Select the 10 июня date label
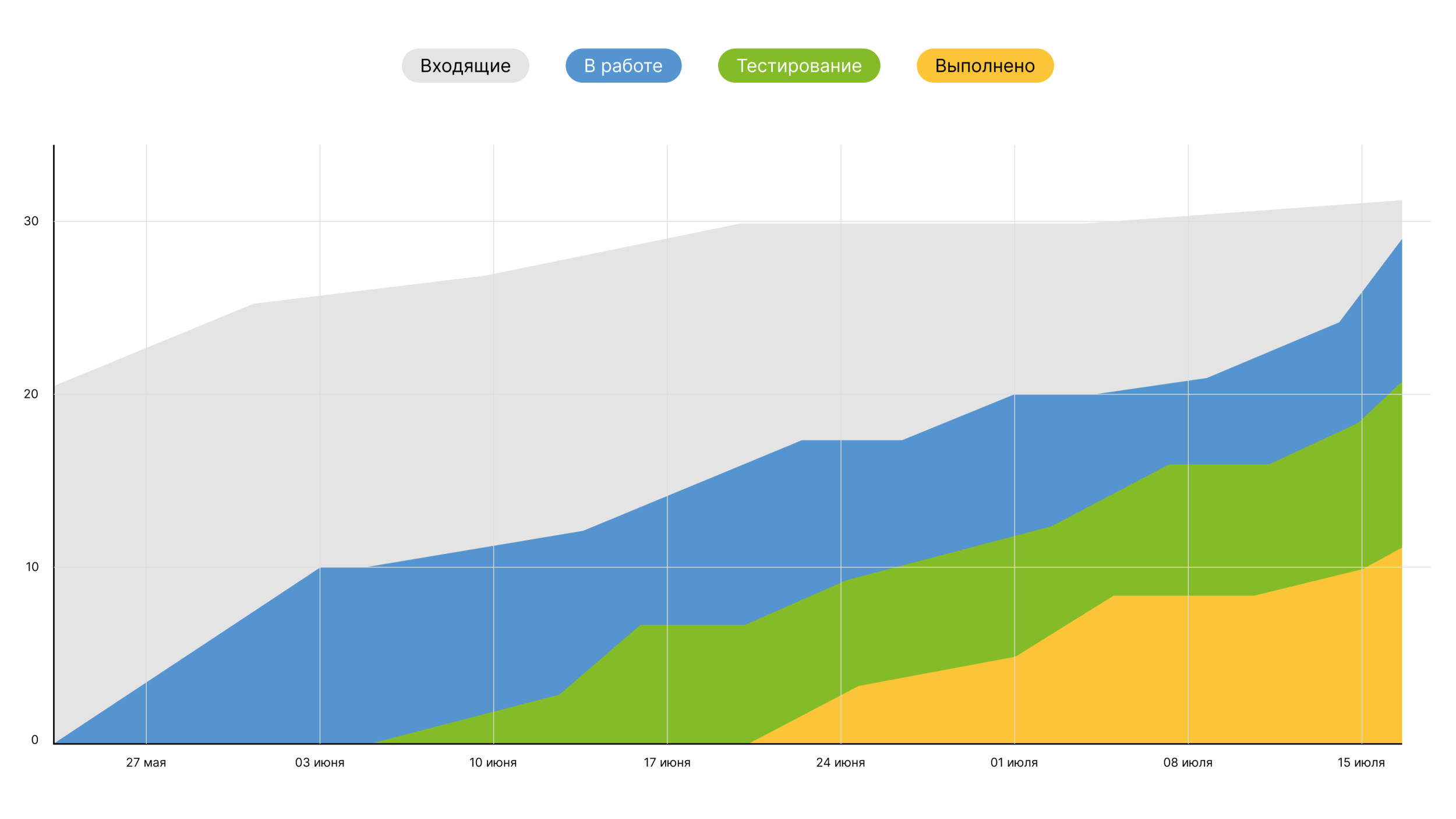Image resolution: width=1456 pixels, height=819 pixels. click(x=493, y=762)
